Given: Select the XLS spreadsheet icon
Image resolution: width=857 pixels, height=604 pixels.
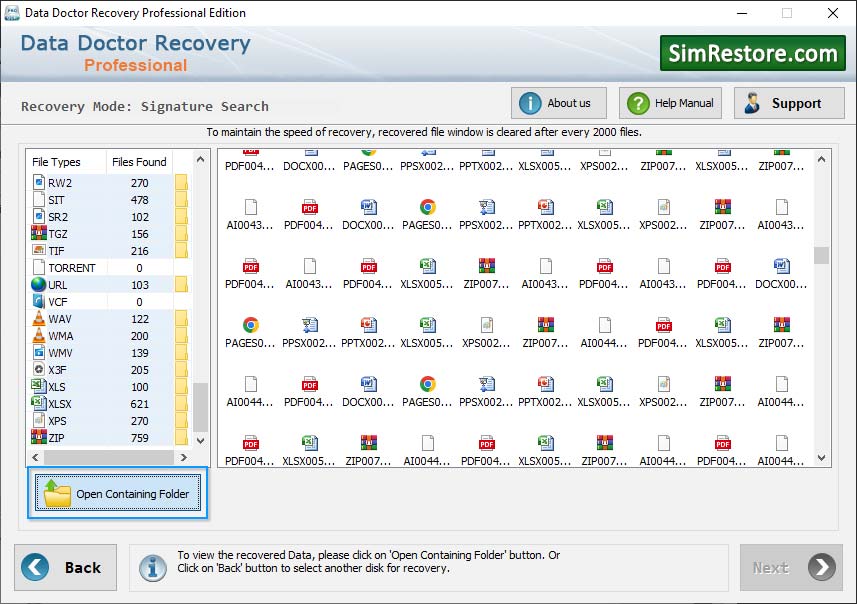Looking at the screenshot, I should tap(39, 386).
